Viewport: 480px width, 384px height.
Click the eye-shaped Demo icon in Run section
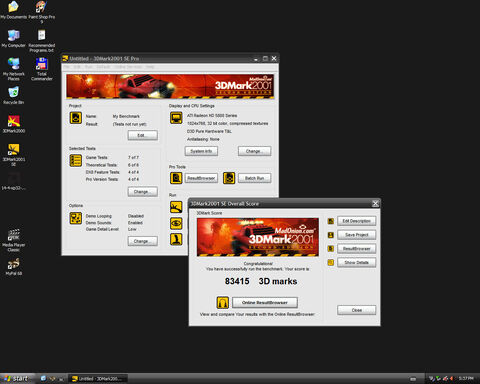[x=176, y=223]
